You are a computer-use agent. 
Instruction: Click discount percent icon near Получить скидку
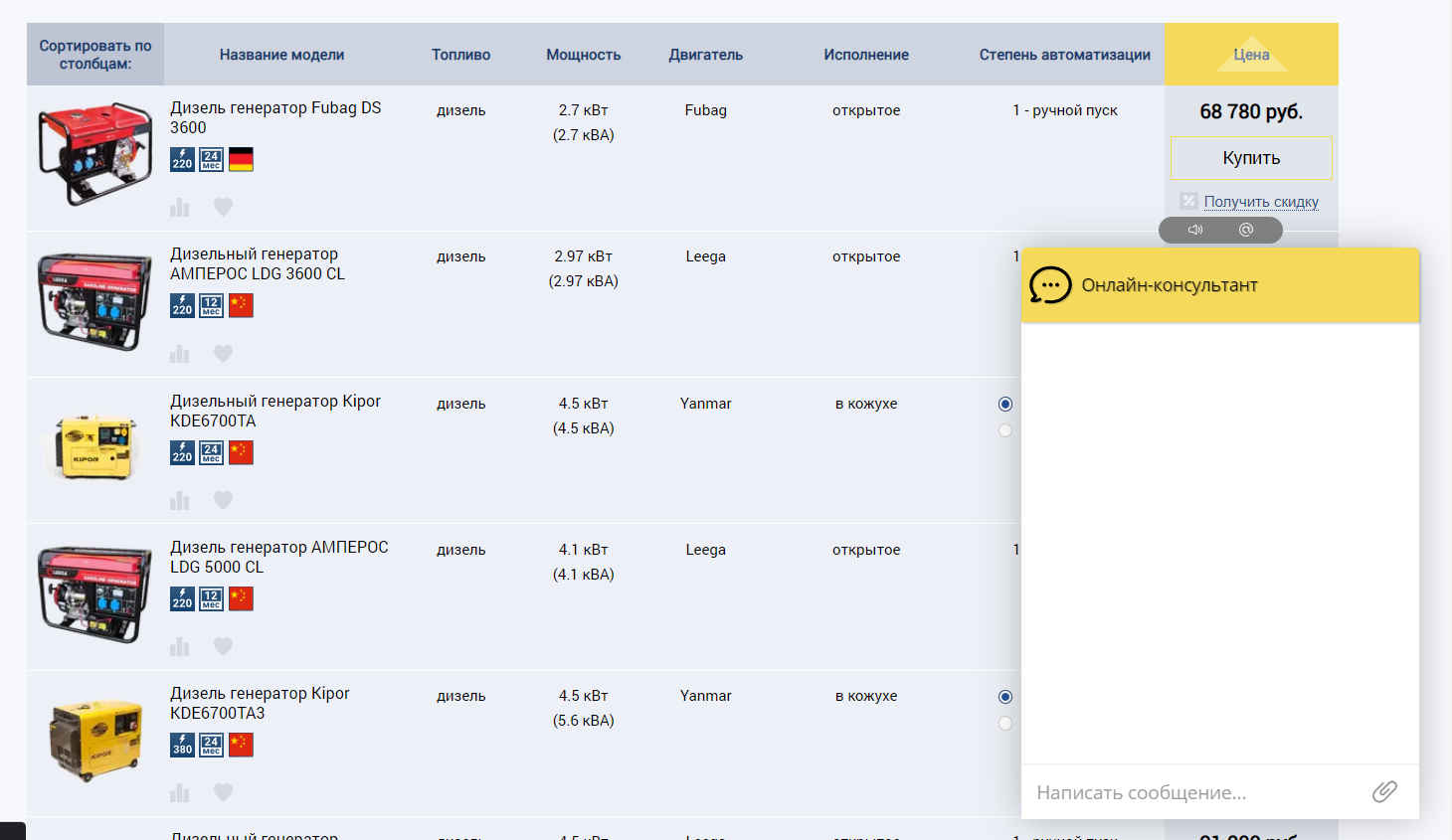1188,201
